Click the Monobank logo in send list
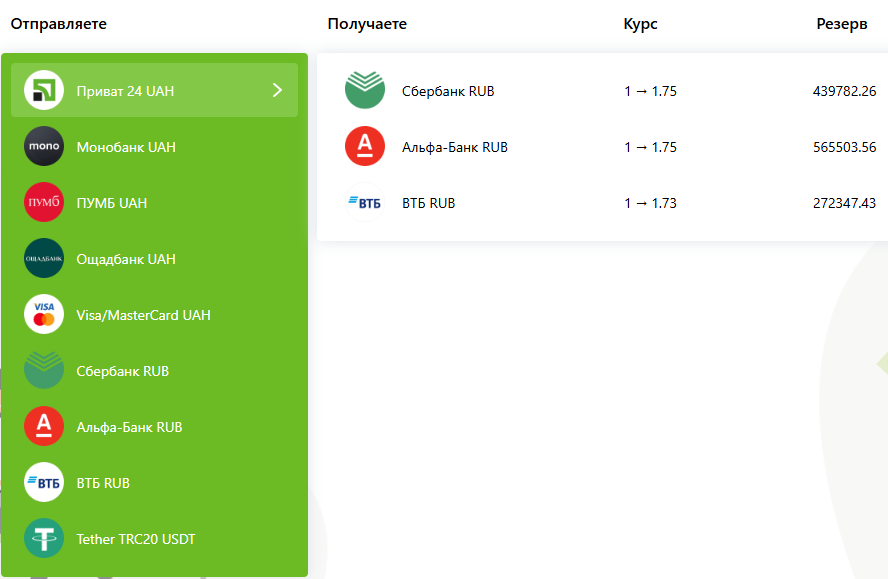 click(x=44, y=146)
